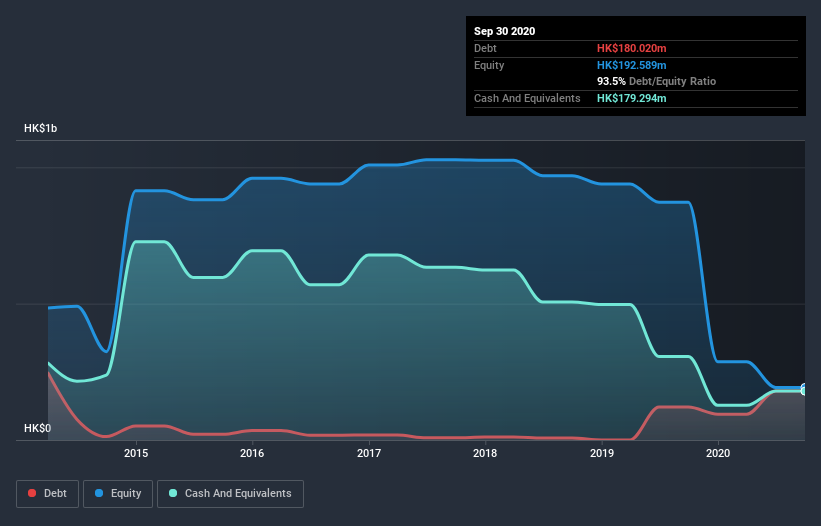This screenshot has height=526, width=821.
Task: Click the Equity row label in tooltip
Action: click(x=489, y=65)
